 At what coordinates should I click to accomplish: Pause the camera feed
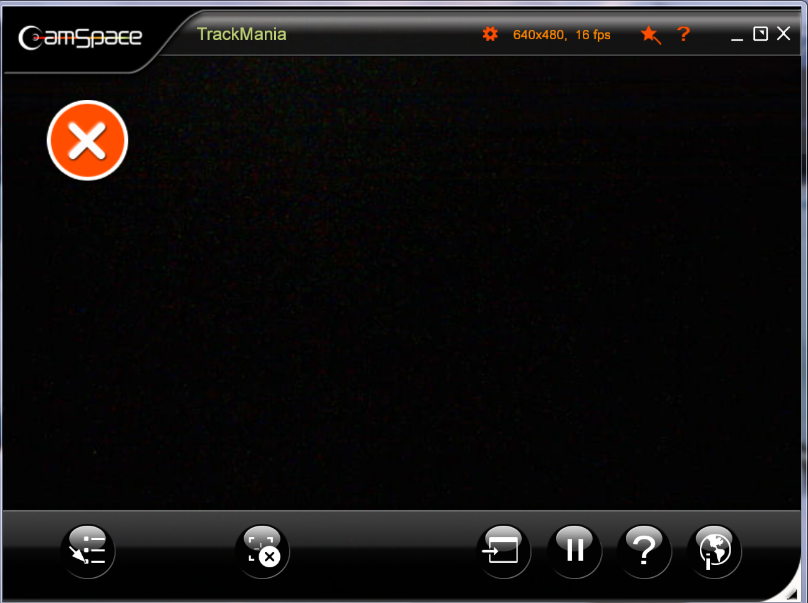575,550
